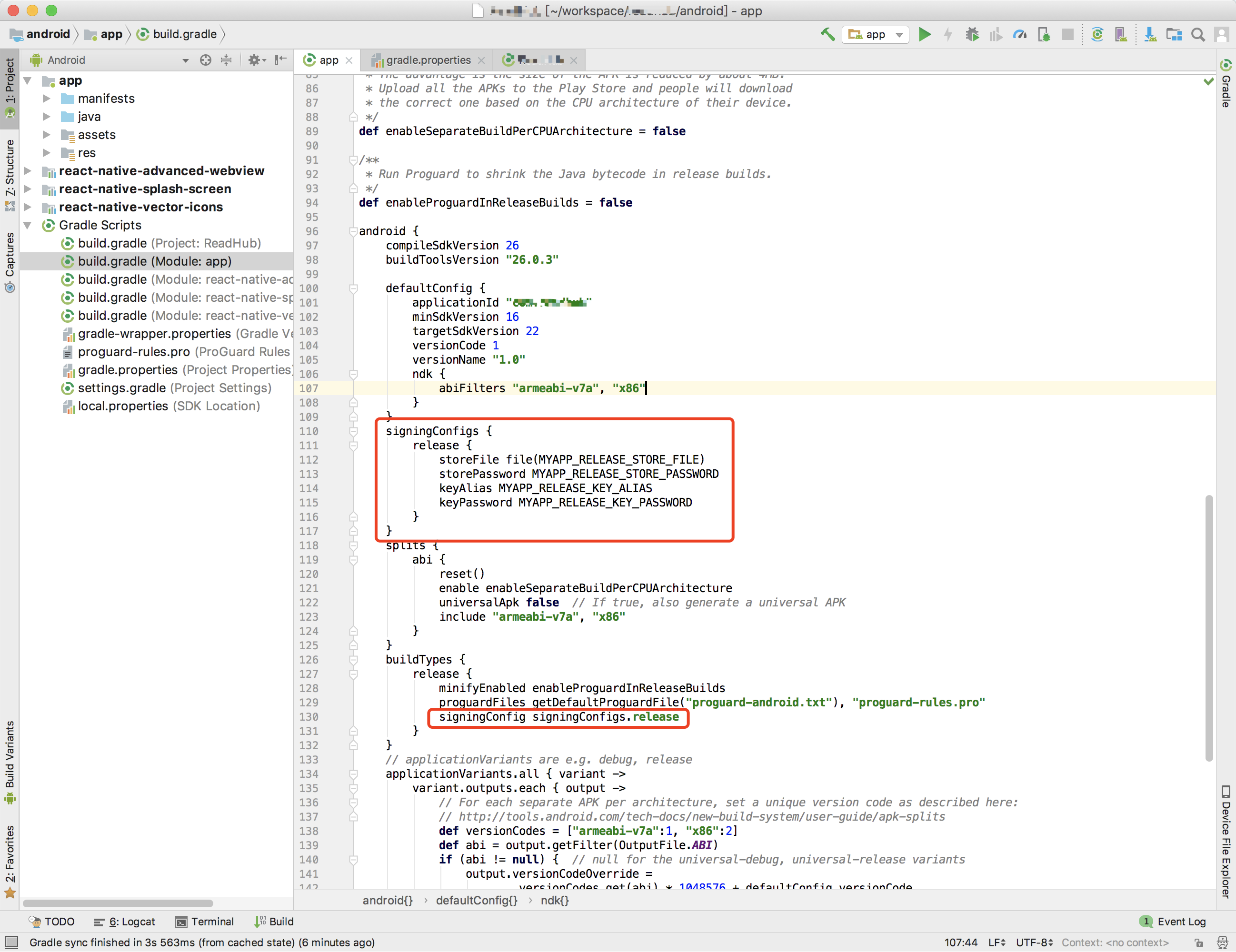This screenshot has height=952, width=1236.
Task: Click Run with Coverage icon
Action: [996, 34]
